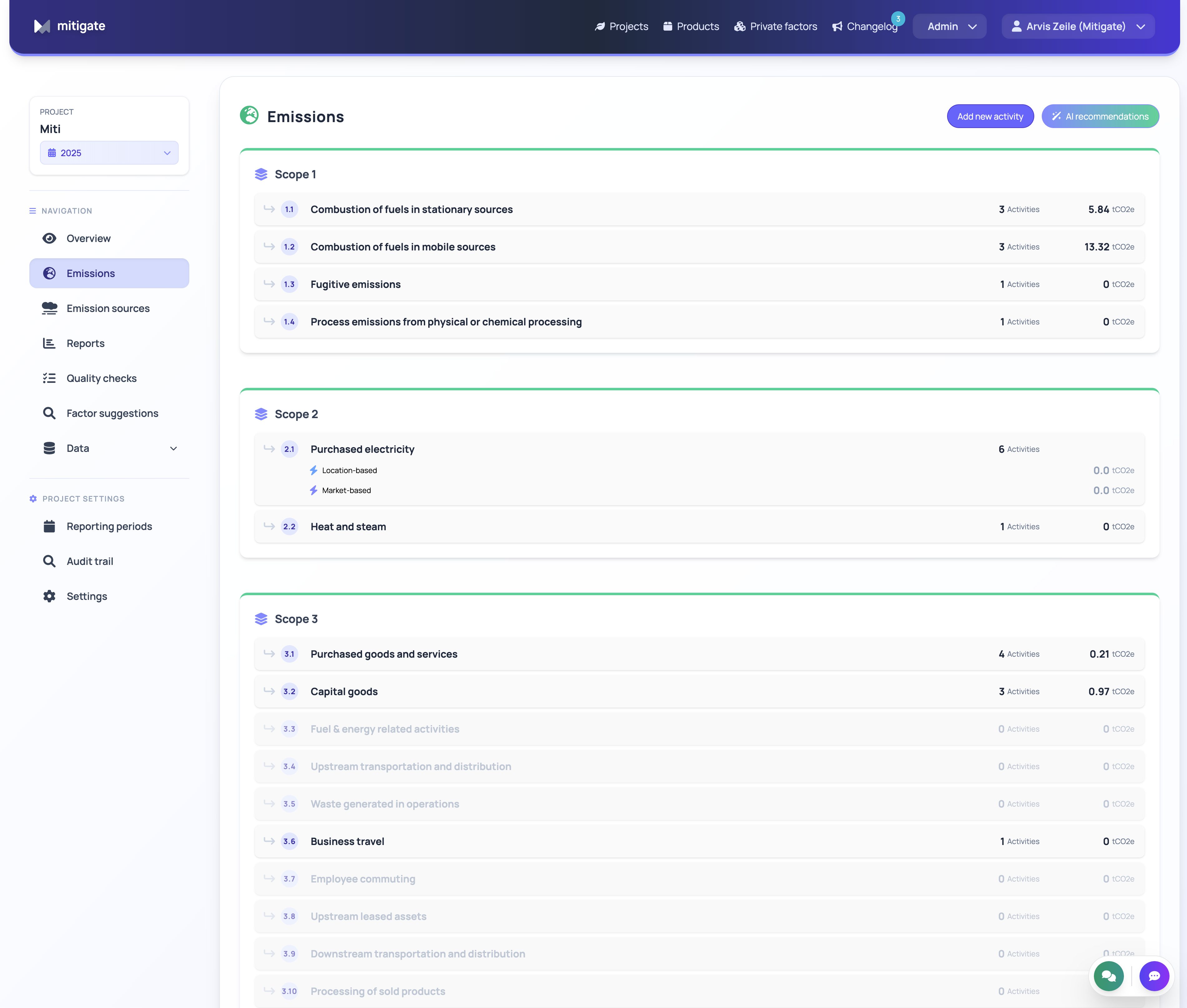
Task: Go to Overview in navigation
Action: [109, 238]
